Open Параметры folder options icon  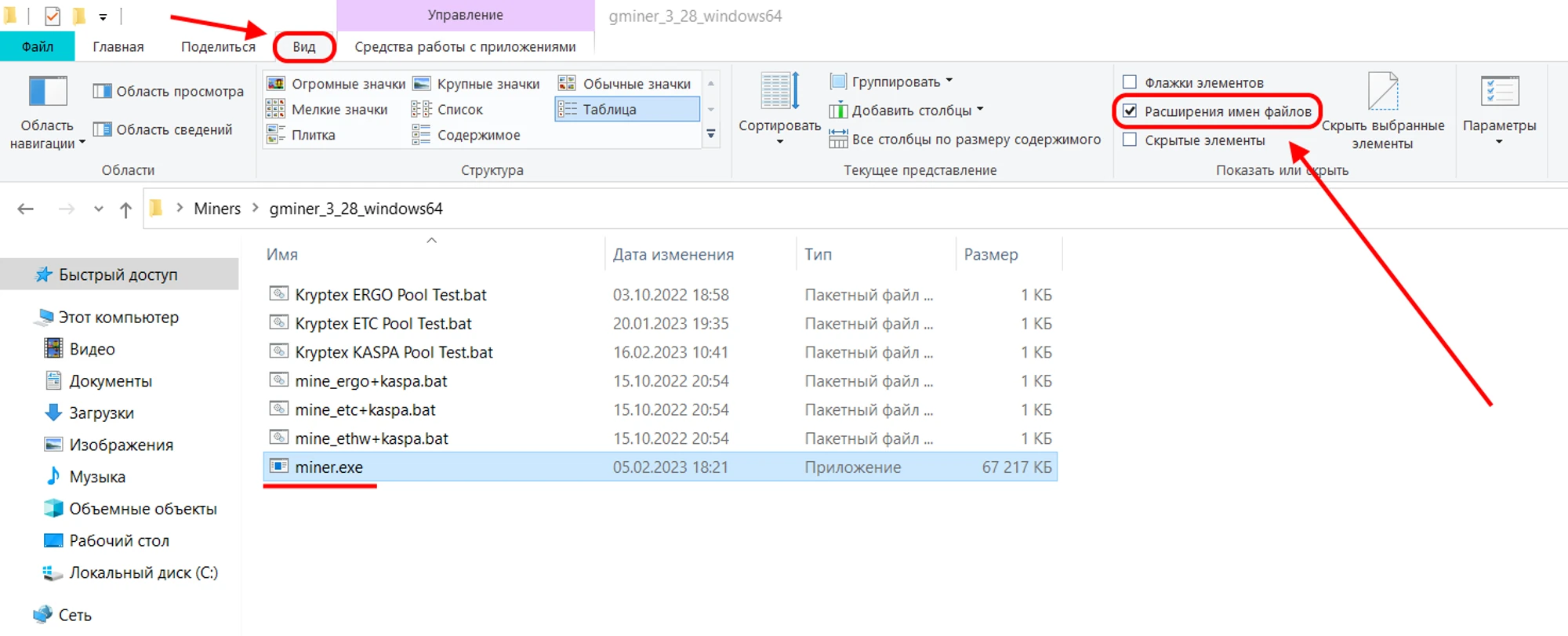[1499, 92]
